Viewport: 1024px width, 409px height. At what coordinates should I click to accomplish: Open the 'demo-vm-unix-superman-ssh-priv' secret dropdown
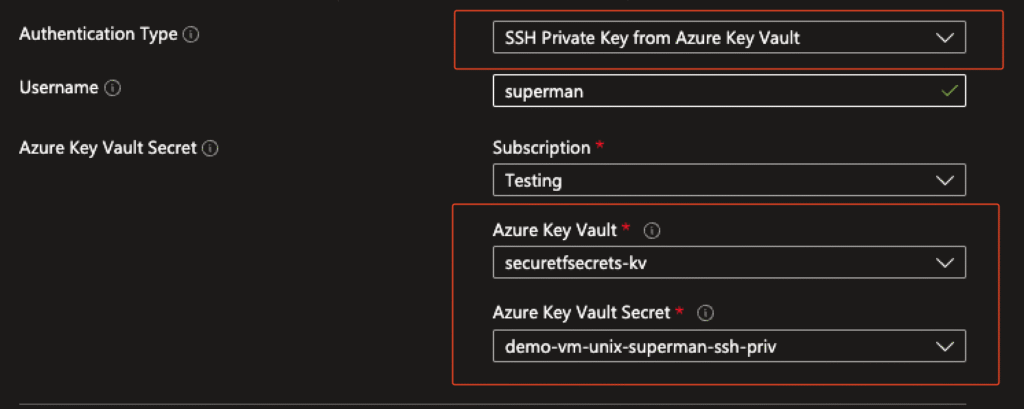[x=728, y=346]
